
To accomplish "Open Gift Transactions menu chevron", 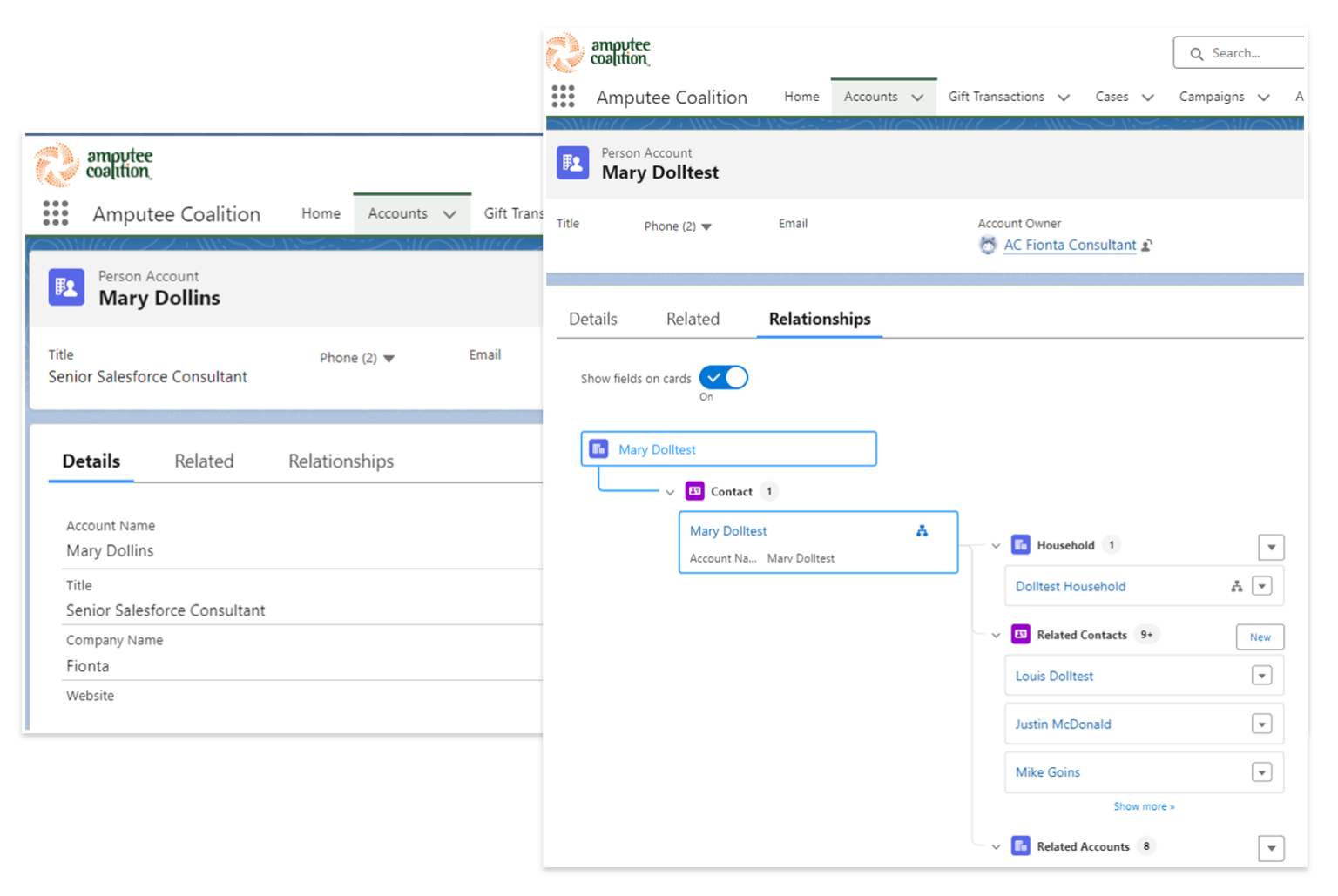I will coord(1064,98).
